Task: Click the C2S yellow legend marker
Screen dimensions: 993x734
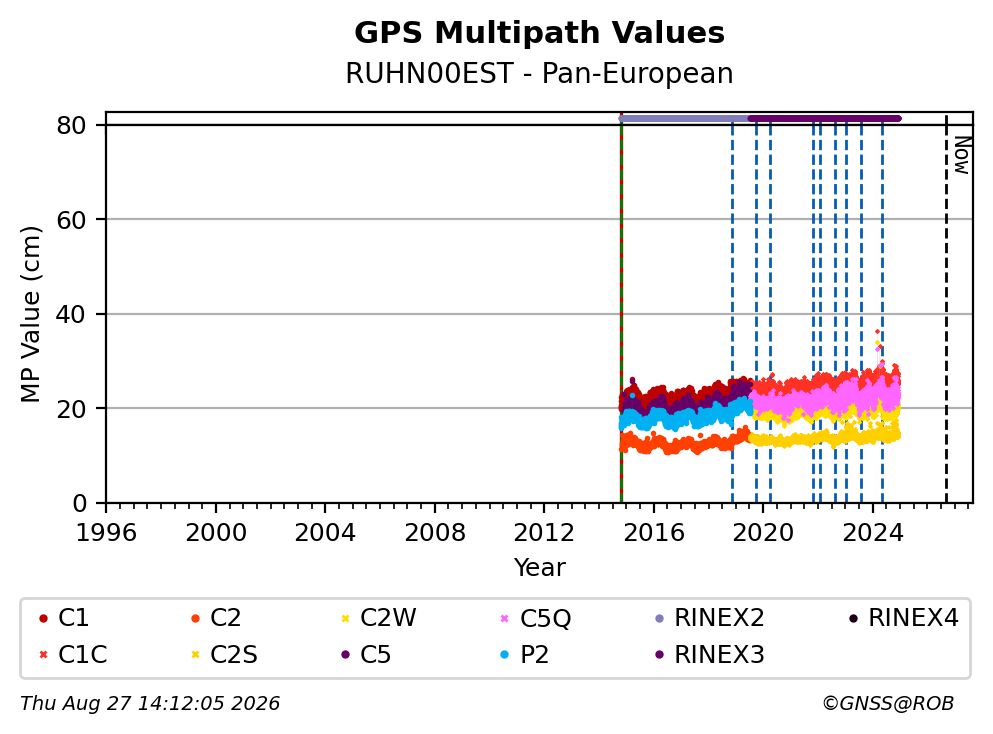Action: tap(195, 655)
